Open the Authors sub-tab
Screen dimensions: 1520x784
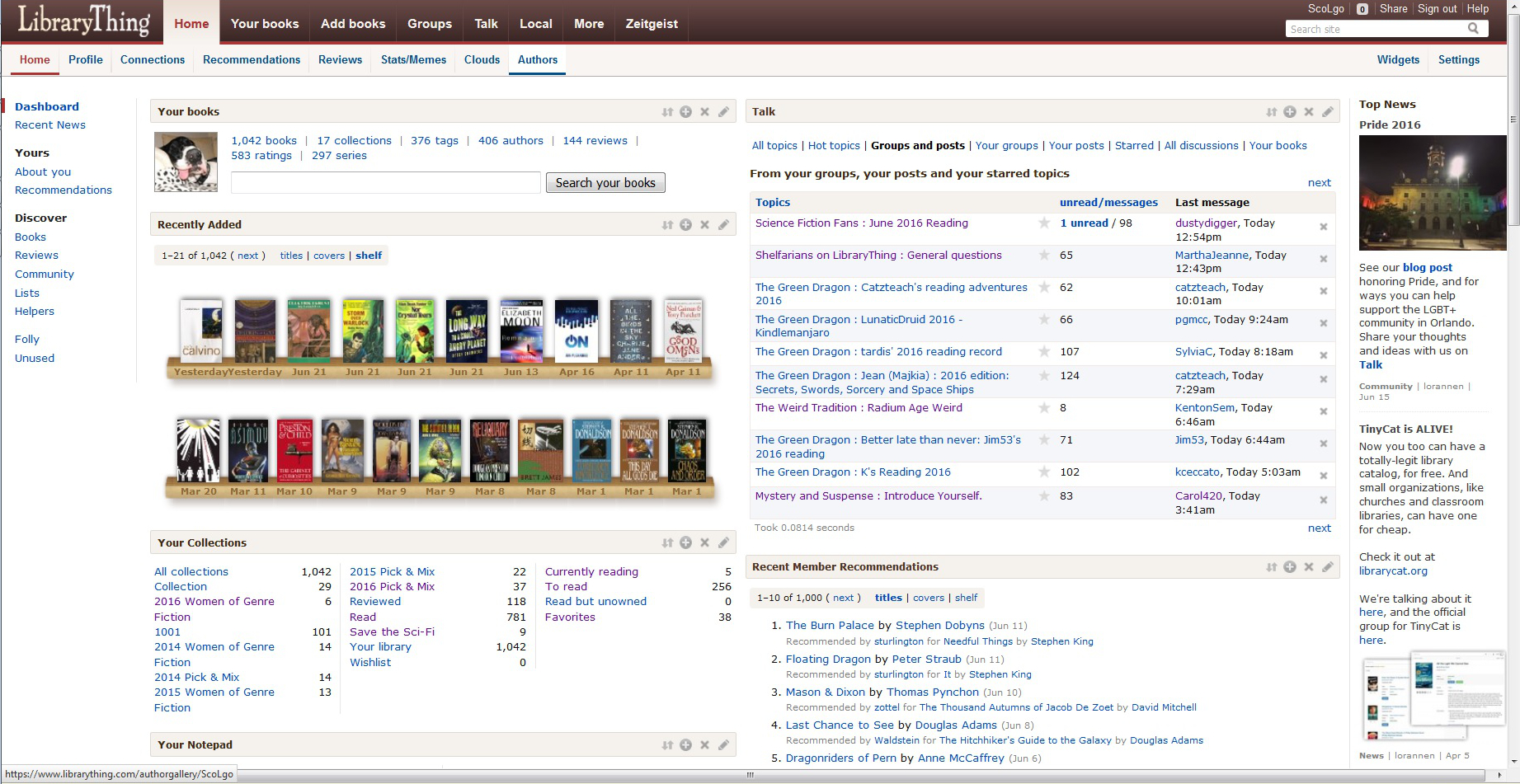[538, 59]
